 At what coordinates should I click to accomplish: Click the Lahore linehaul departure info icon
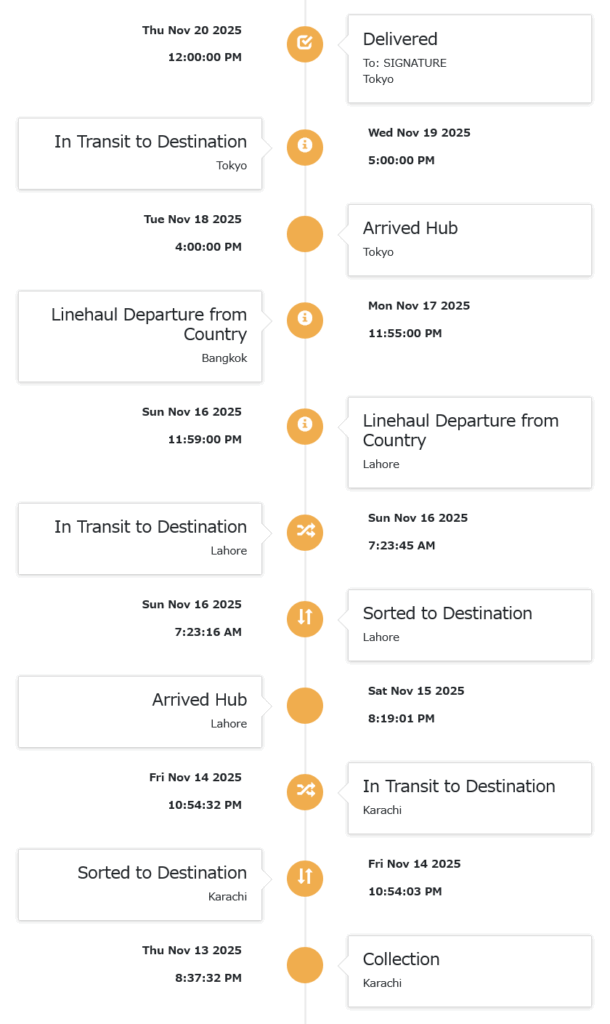(305, 425)
